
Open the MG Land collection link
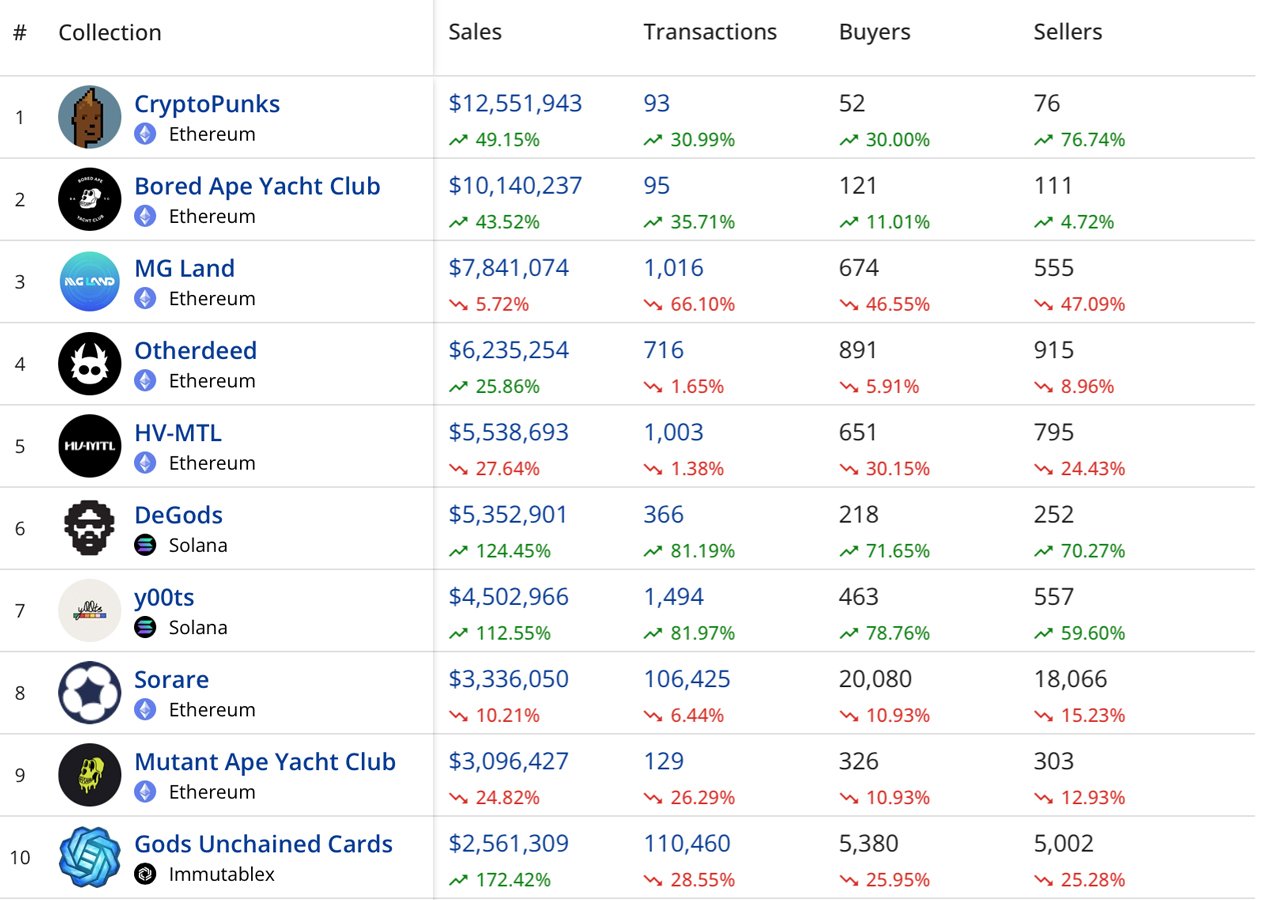tap(185, 268)
